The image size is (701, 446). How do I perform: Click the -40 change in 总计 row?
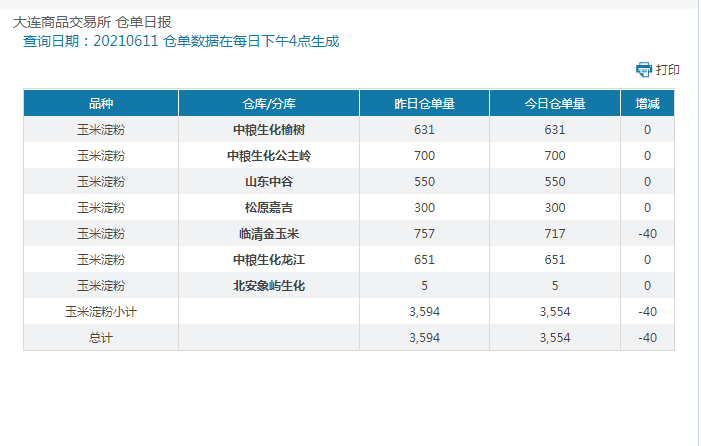pos(647,337)
